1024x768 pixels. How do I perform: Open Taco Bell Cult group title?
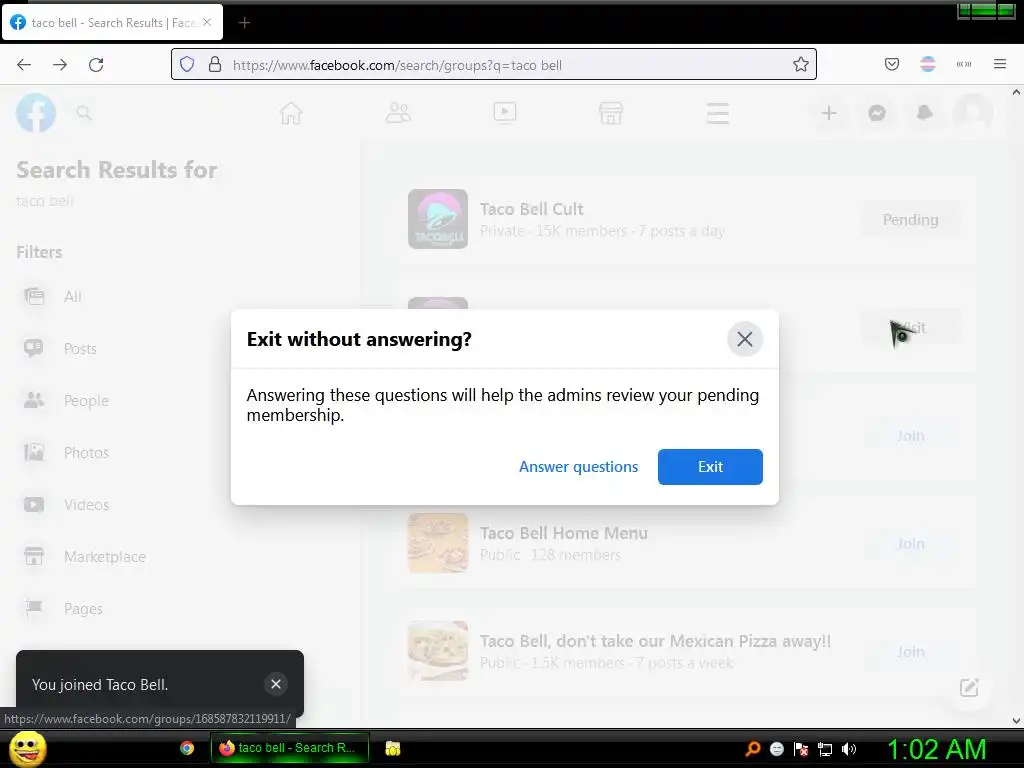click(x=532, y=209)
